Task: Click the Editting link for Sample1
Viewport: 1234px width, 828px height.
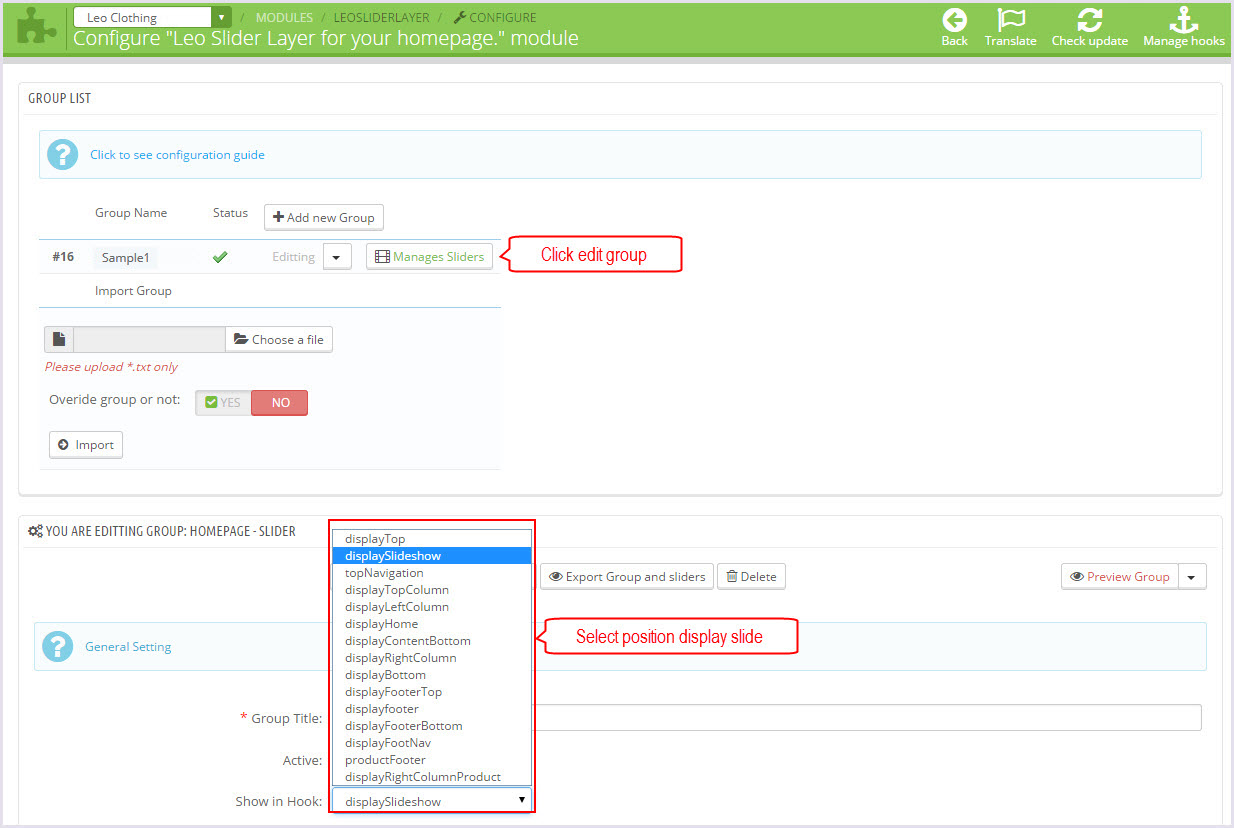Action: tap(294, 257)
